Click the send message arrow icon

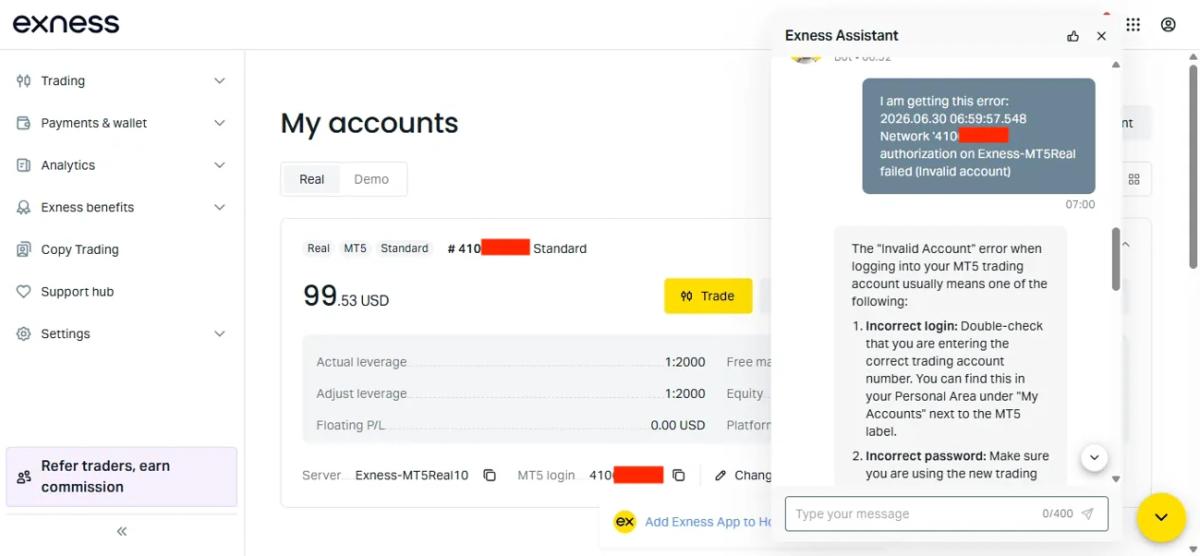(x=1088, y=514)
